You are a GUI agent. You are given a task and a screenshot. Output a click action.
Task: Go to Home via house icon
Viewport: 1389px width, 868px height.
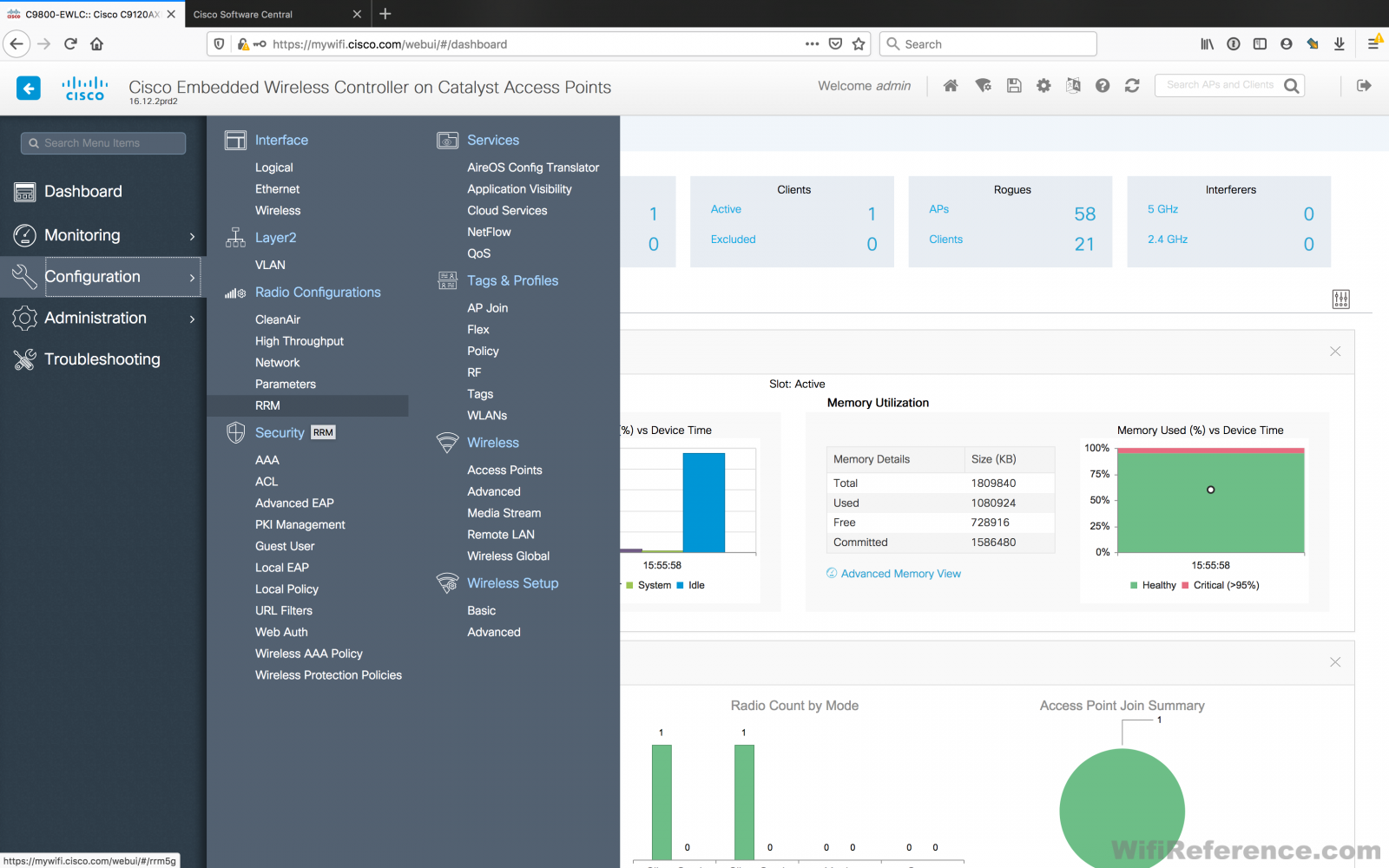click(x=951, y=85)
